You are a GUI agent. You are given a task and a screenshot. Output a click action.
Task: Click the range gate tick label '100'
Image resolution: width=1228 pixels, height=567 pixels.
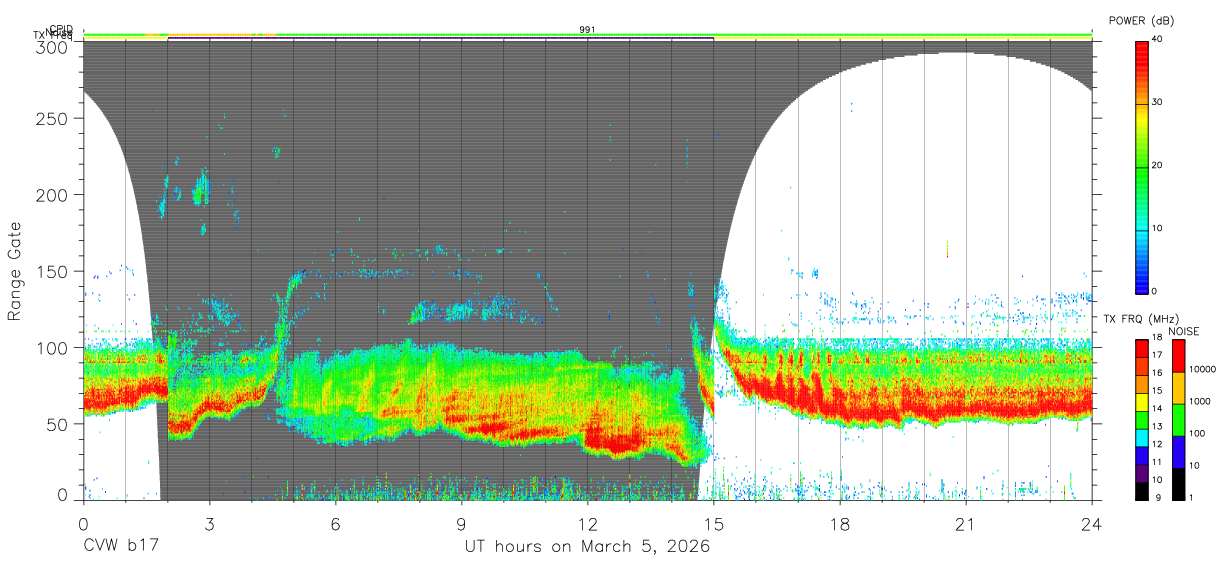click(x=53, y=347)
